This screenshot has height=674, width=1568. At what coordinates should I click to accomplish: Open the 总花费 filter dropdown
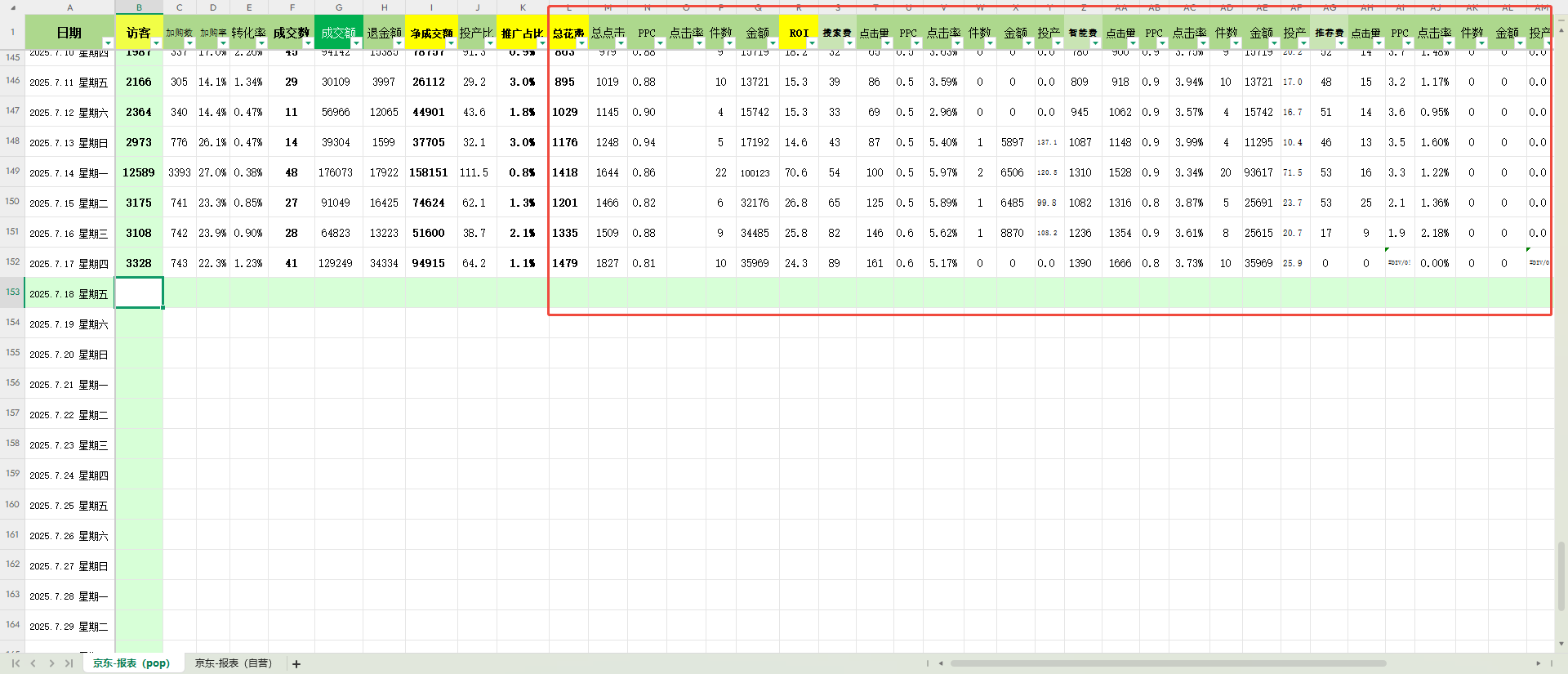(581, 43)
